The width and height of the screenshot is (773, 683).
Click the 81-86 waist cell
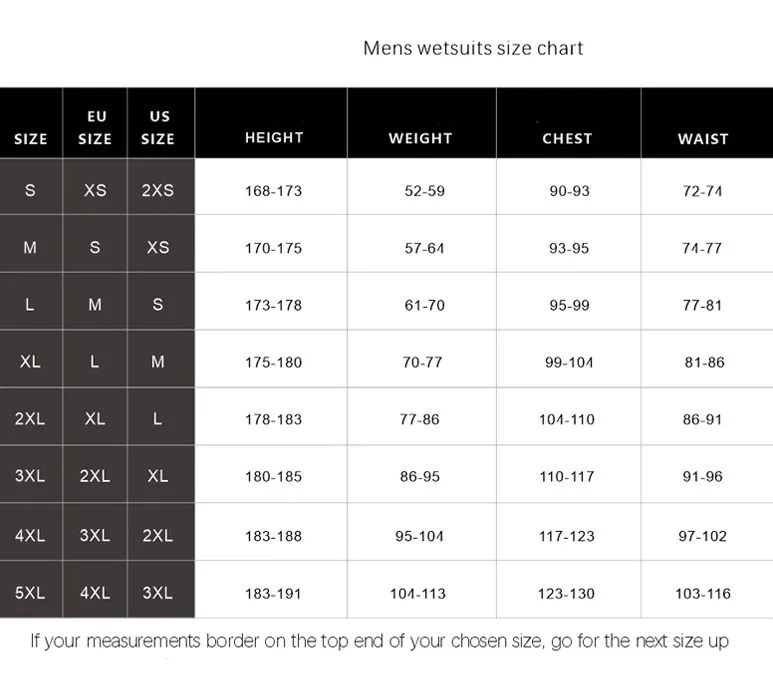(x=704, y=362)
